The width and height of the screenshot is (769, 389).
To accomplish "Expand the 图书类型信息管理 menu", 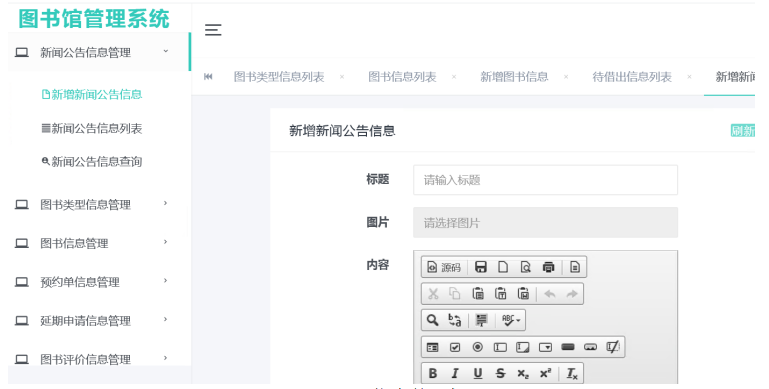I will pyautogui.click(x=99, y=205).
